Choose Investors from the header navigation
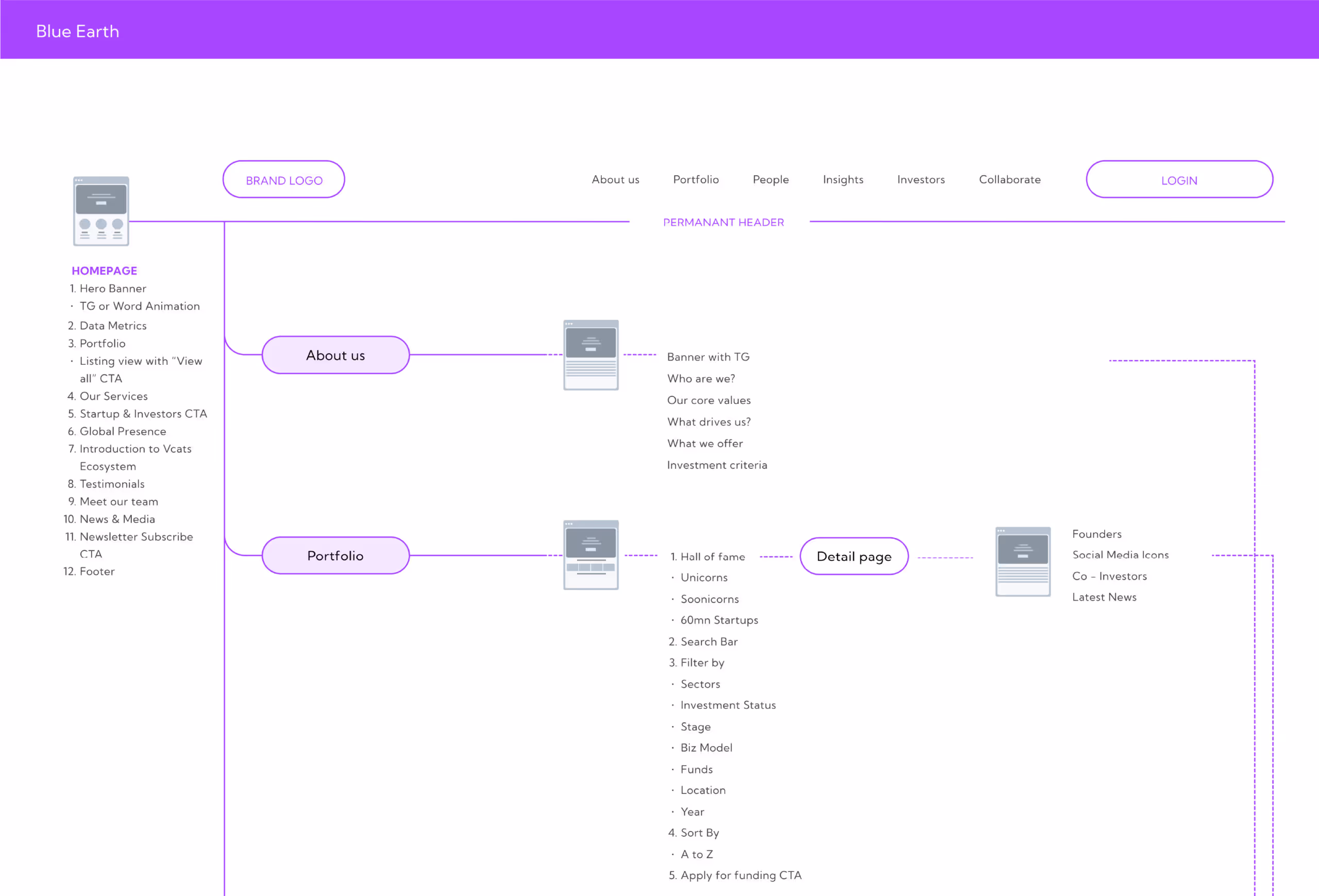Screen dimensions: 1319x896 [921, 180]
